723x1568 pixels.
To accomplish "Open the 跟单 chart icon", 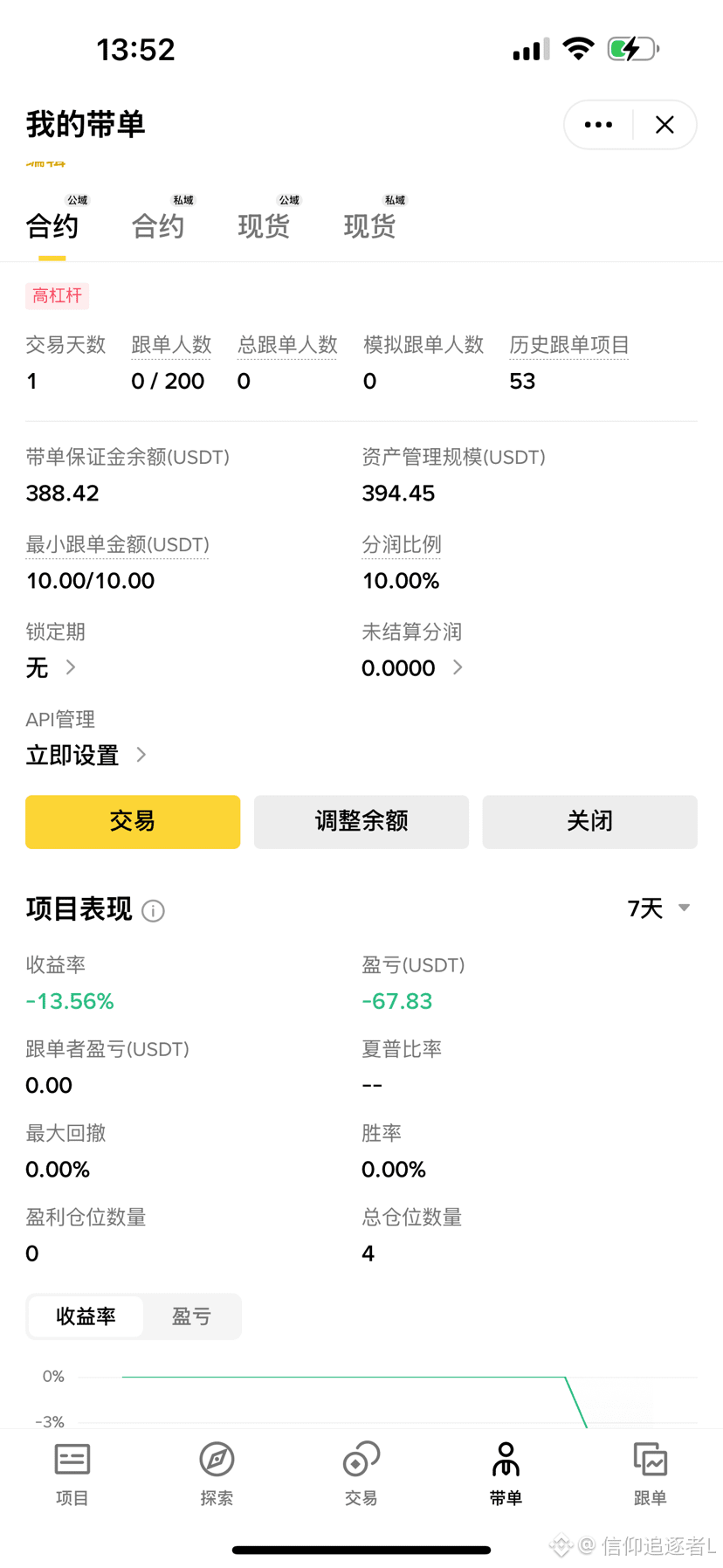I will tap(650, 1461).
